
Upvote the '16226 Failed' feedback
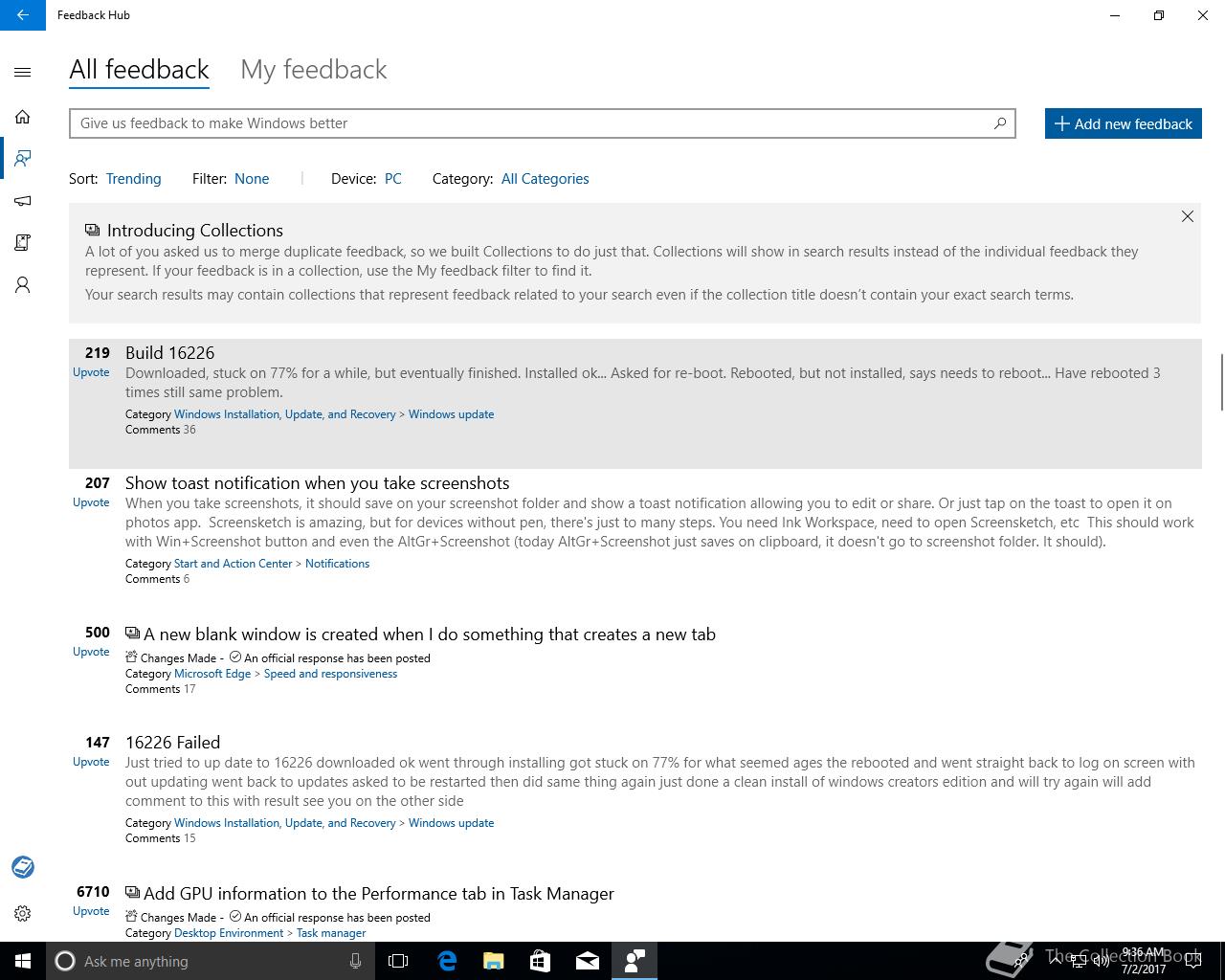pos(91,762)
